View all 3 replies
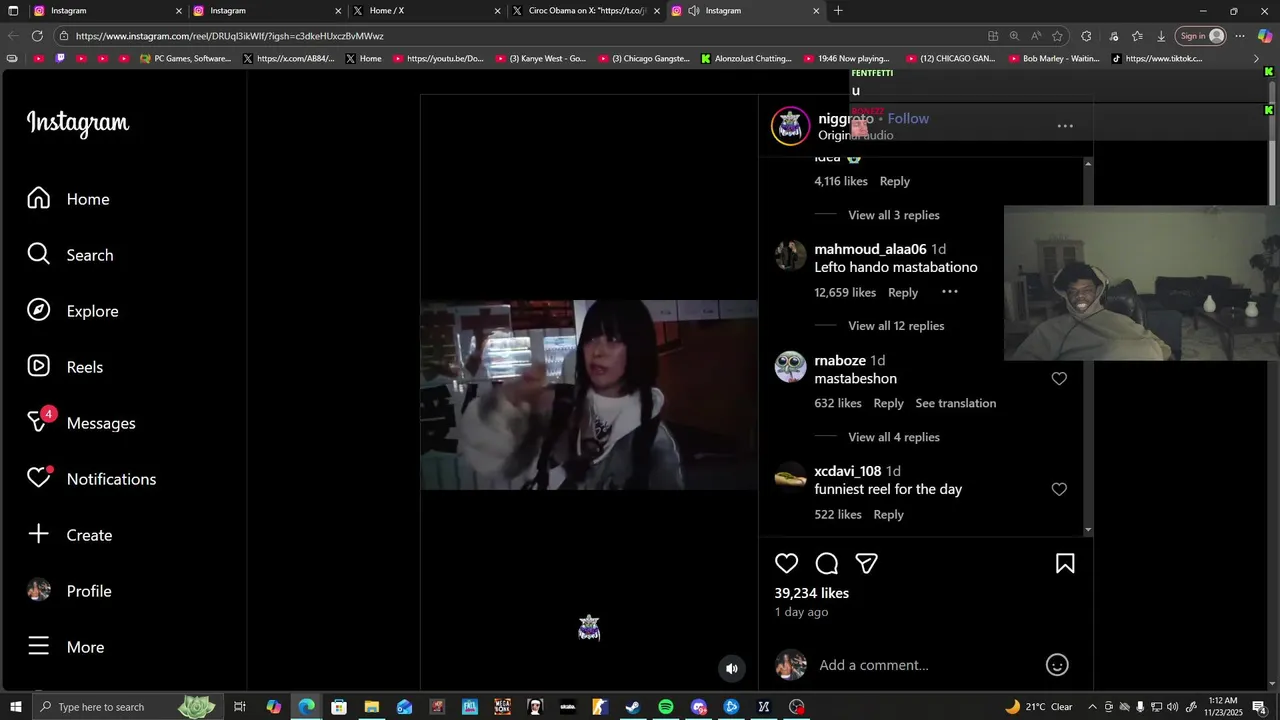 pyautogui.click(x=894, y=215)
